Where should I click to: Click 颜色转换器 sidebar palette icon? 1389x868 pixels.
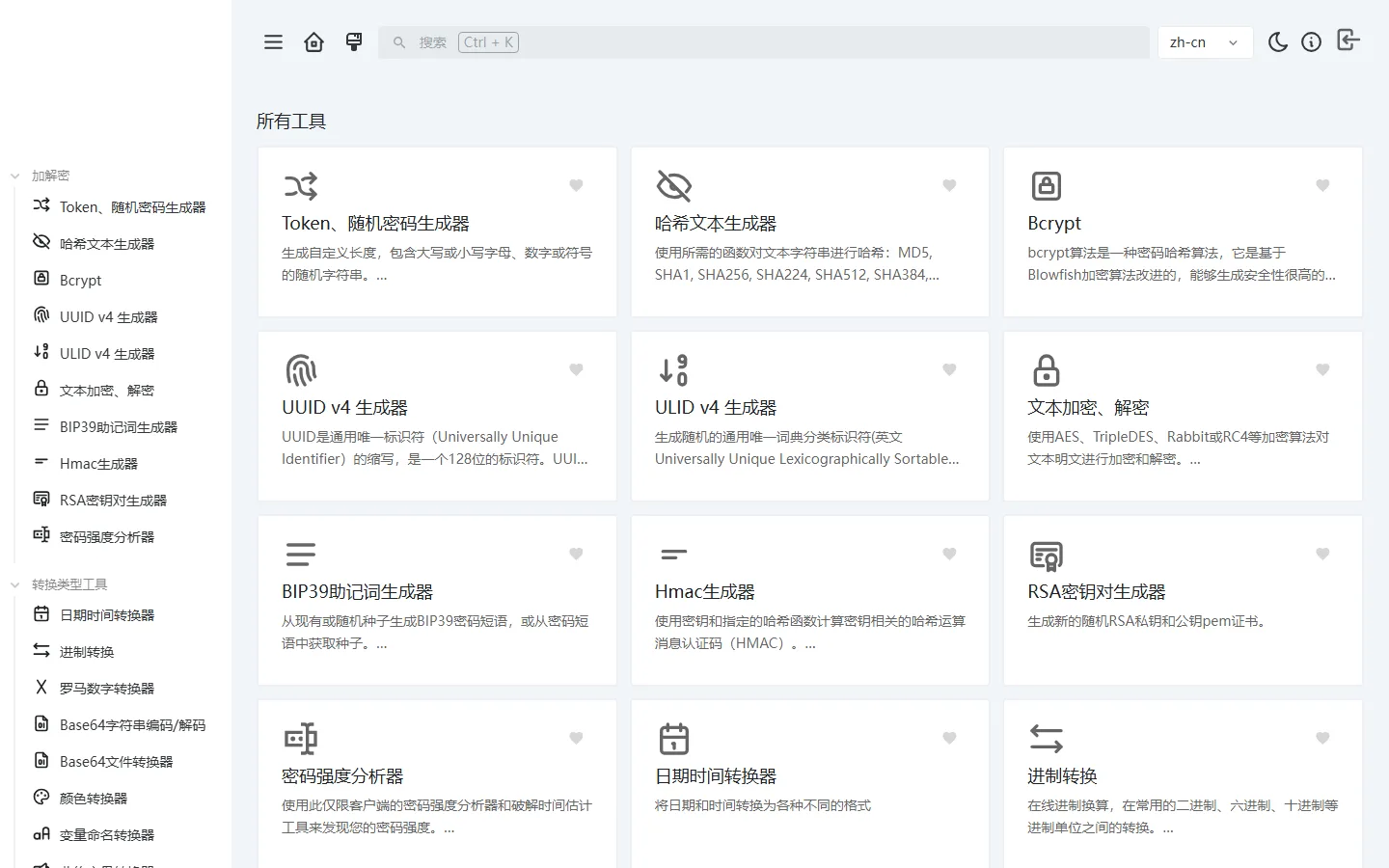click(x=41, y=797)
